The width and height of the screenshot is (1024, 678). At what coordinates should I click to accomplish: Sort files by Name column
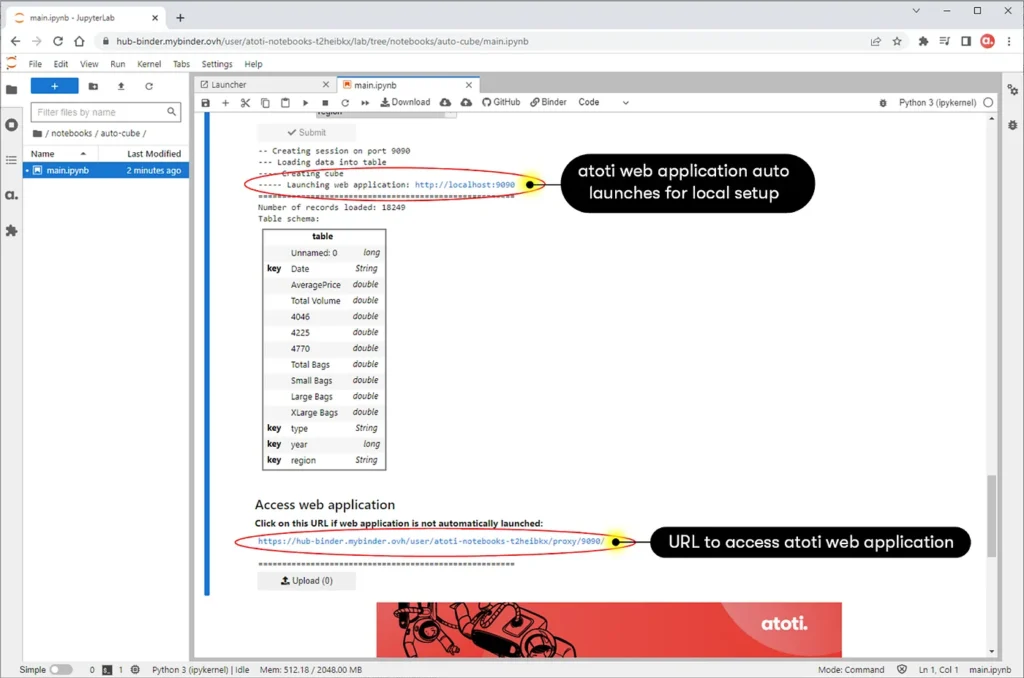(x=59, y=153)
